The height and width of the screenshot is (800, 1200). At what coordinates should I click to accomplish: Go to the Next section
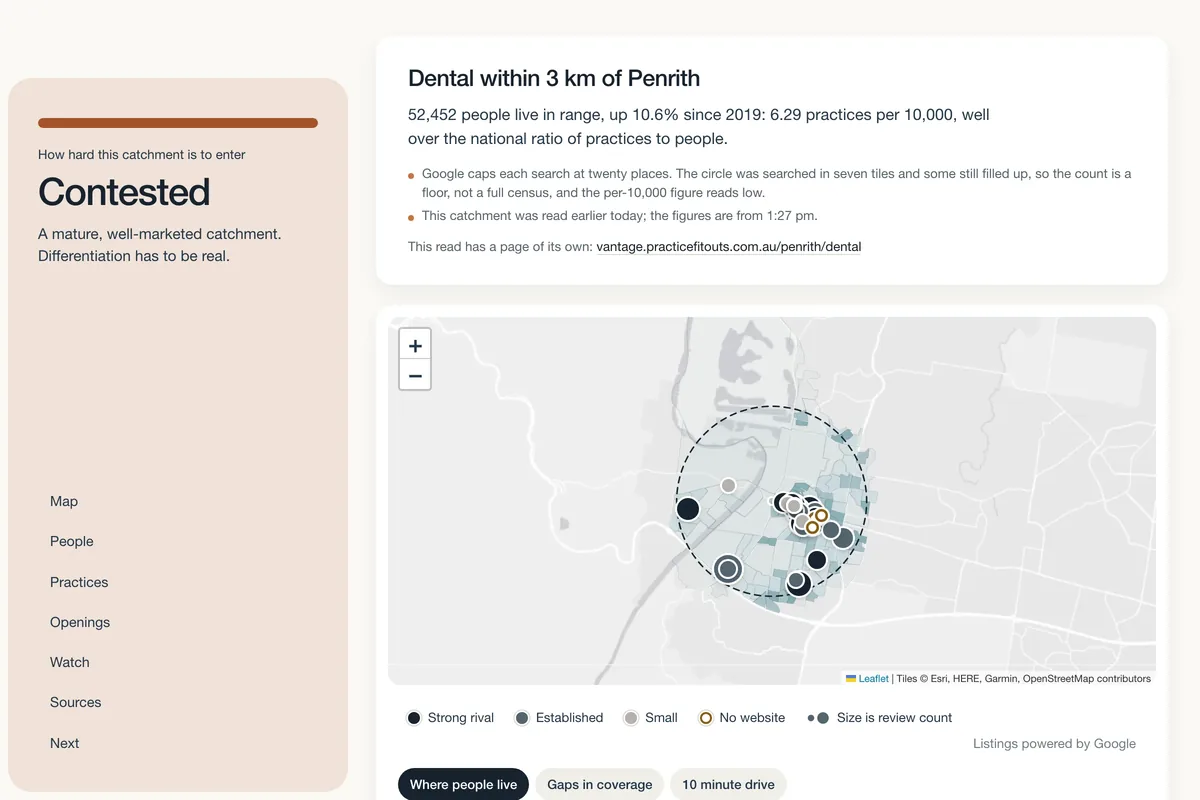(x=65, y=743)
